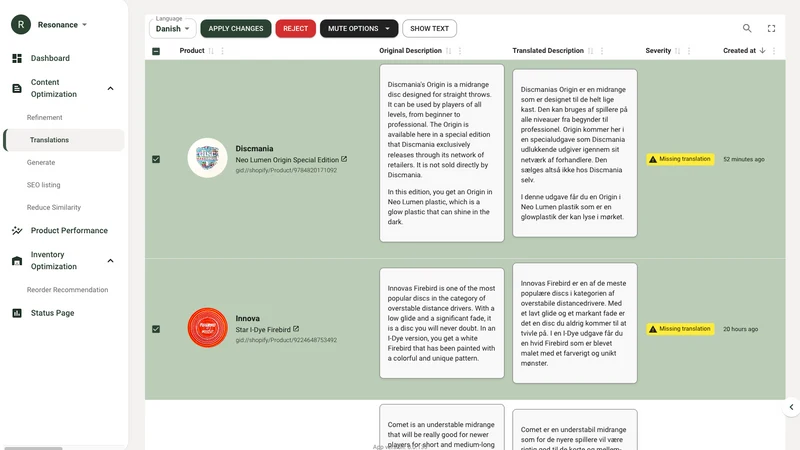Sort by Translated Description column
This screenshot has width=800, height=450.
coord(590,51)
